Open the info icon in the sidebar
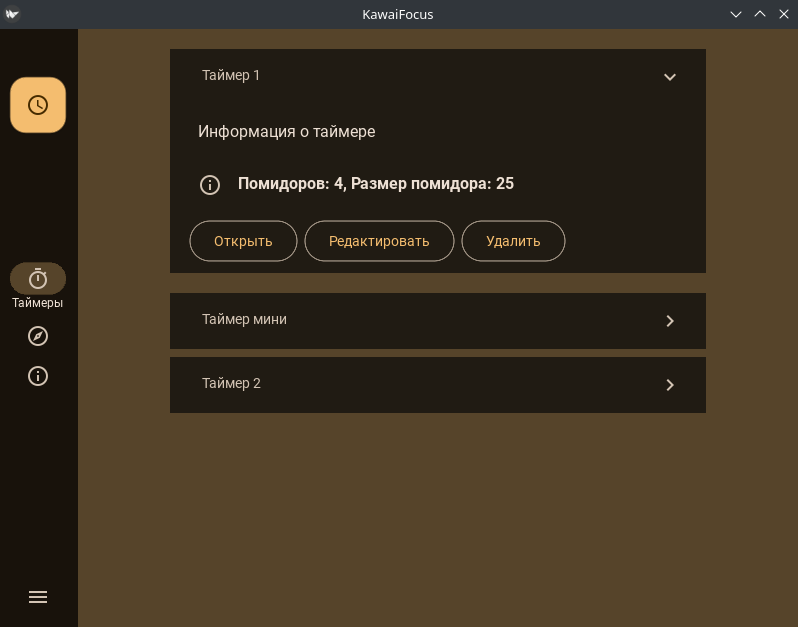This screenshot has width=798, height=627. (x=38, y=376)
